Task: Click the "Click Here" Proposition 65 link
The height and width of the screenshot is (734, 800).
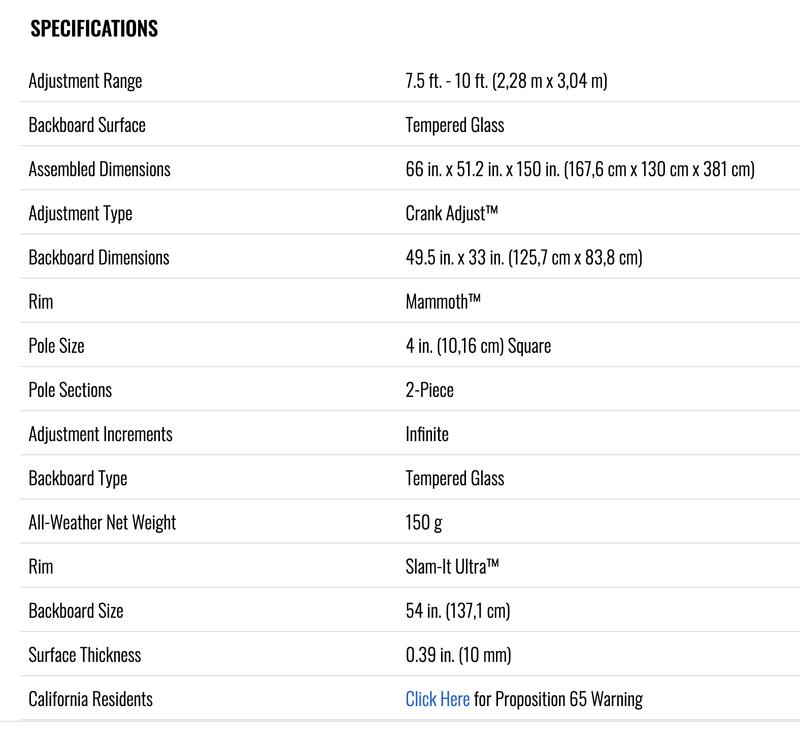Action: [x=437, y=699]
